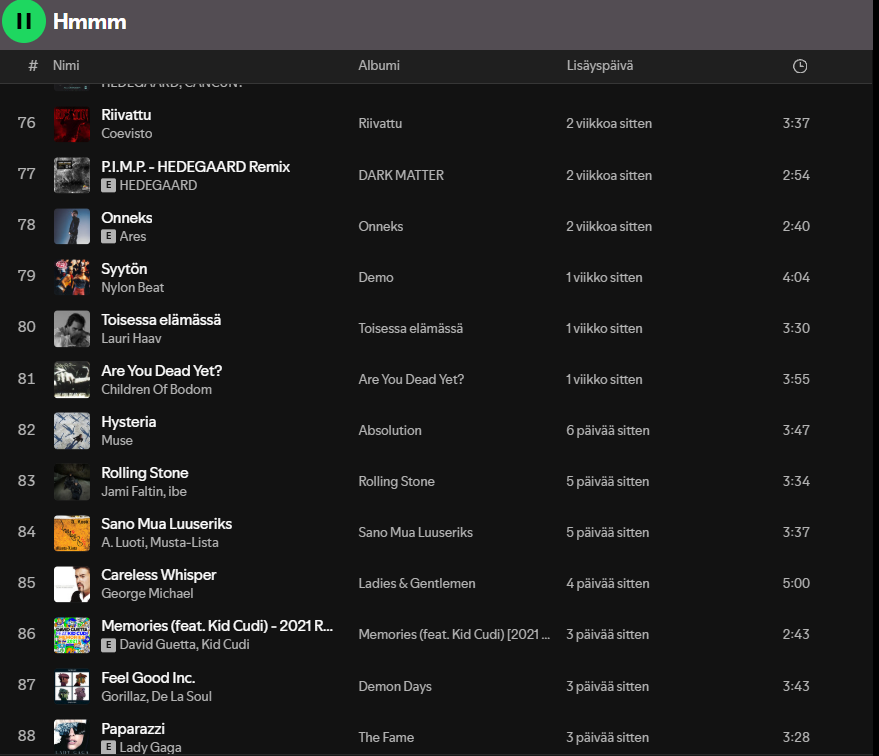879x756 pixels.
Task: Open artist Children Of Bodom
Action: pyautogui.click(x=156, y=389)
